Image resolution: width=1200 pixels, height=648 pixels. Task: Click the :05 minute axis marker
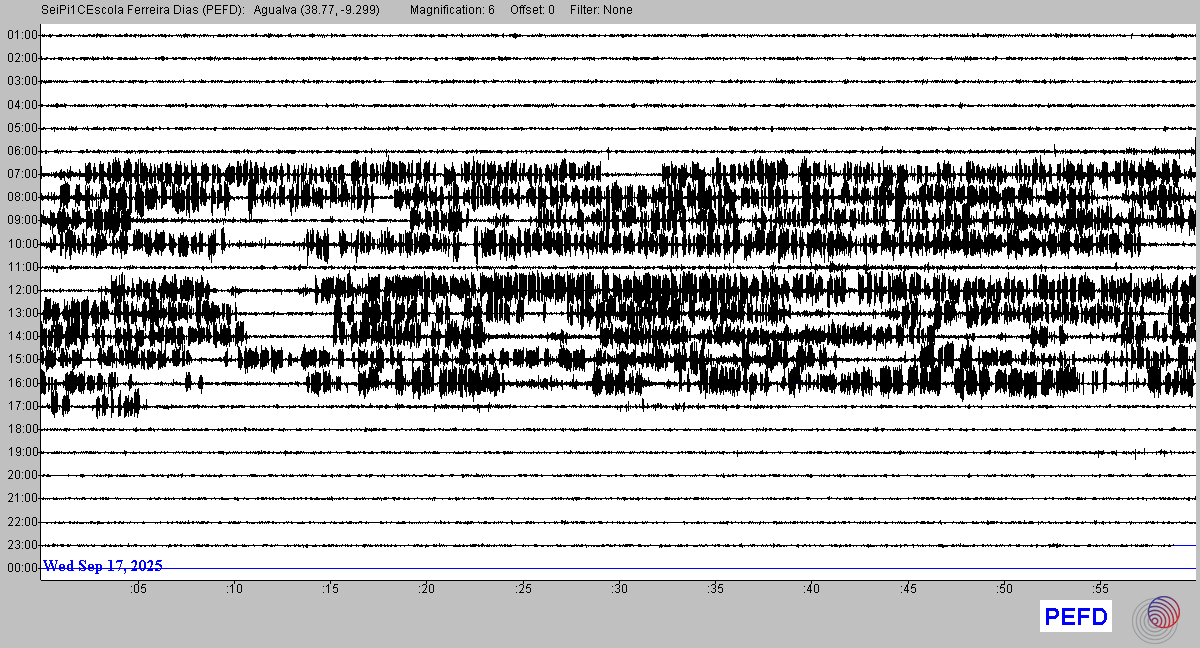click(137, 588)
